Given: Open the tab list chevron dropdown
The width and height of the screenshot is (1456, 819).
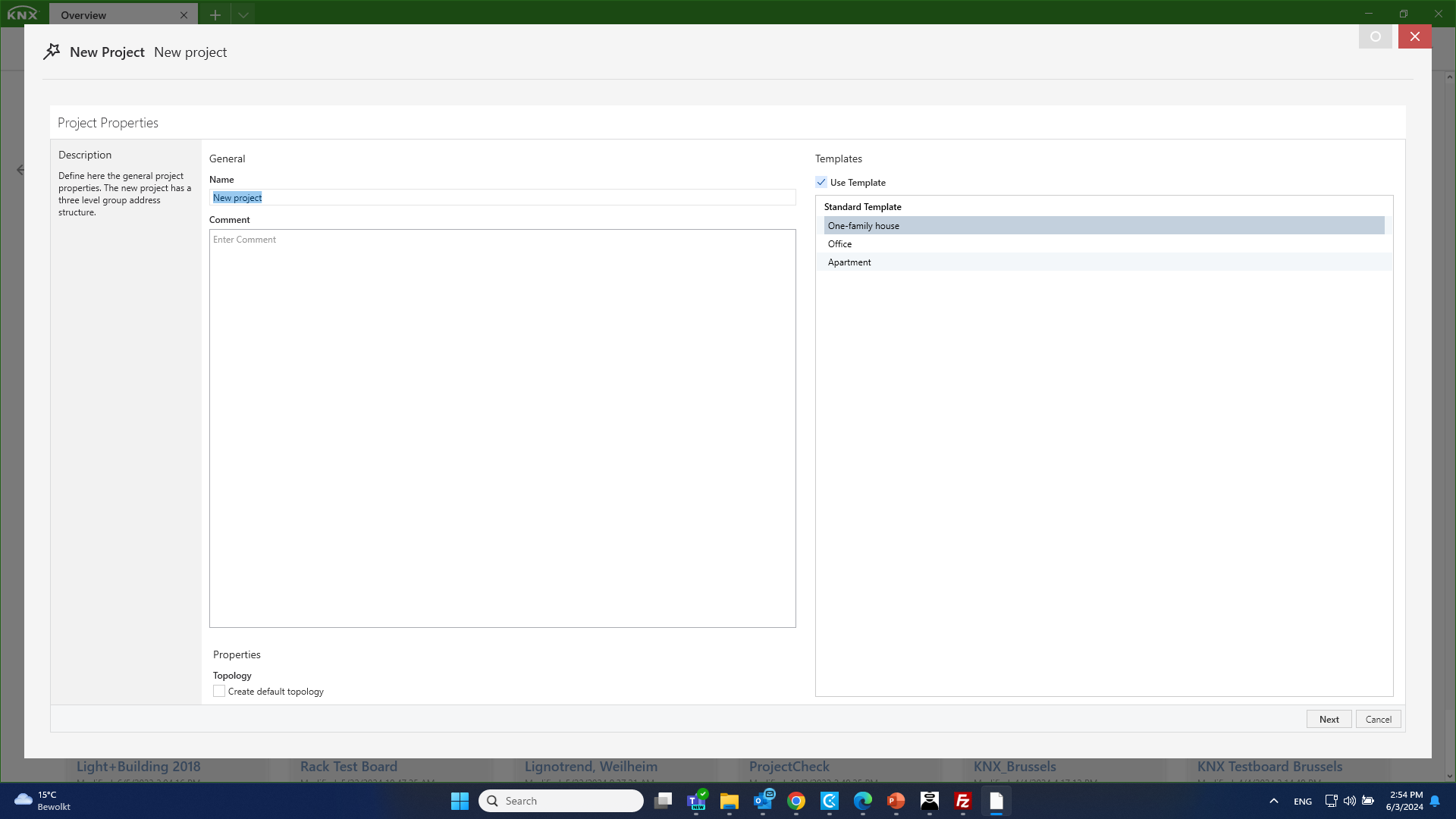Looking at the screenshot, I should 243,14.
